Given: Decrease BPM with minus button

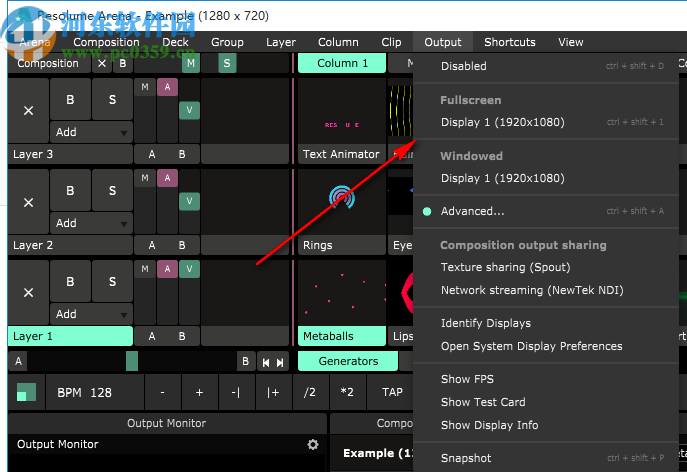Looking at the screenshot, I should (x=163, y=392).
